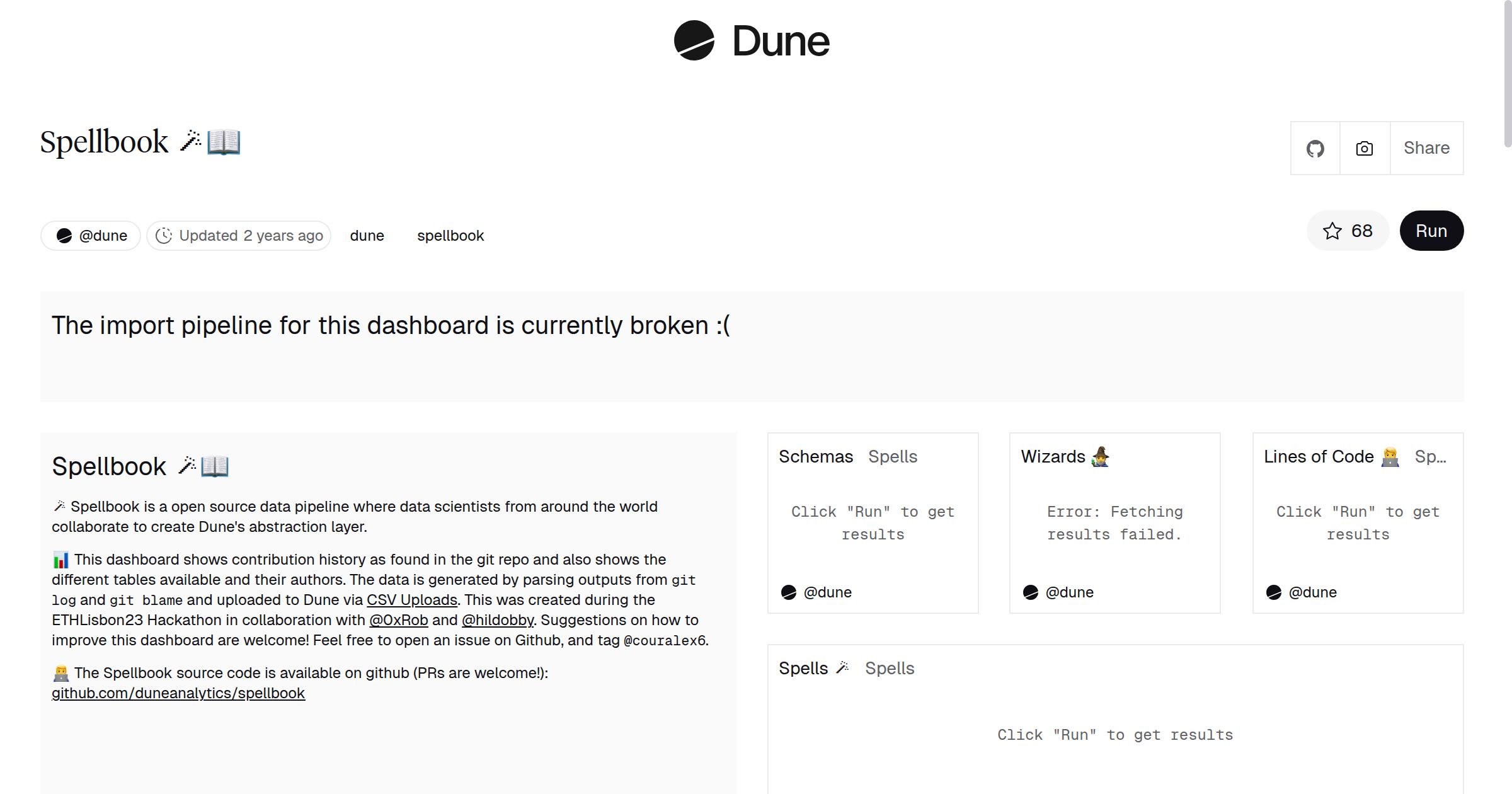This screenshot has height=794, width=1512.
Task: Select the spellbook tag
Action: tap(450, 236)
